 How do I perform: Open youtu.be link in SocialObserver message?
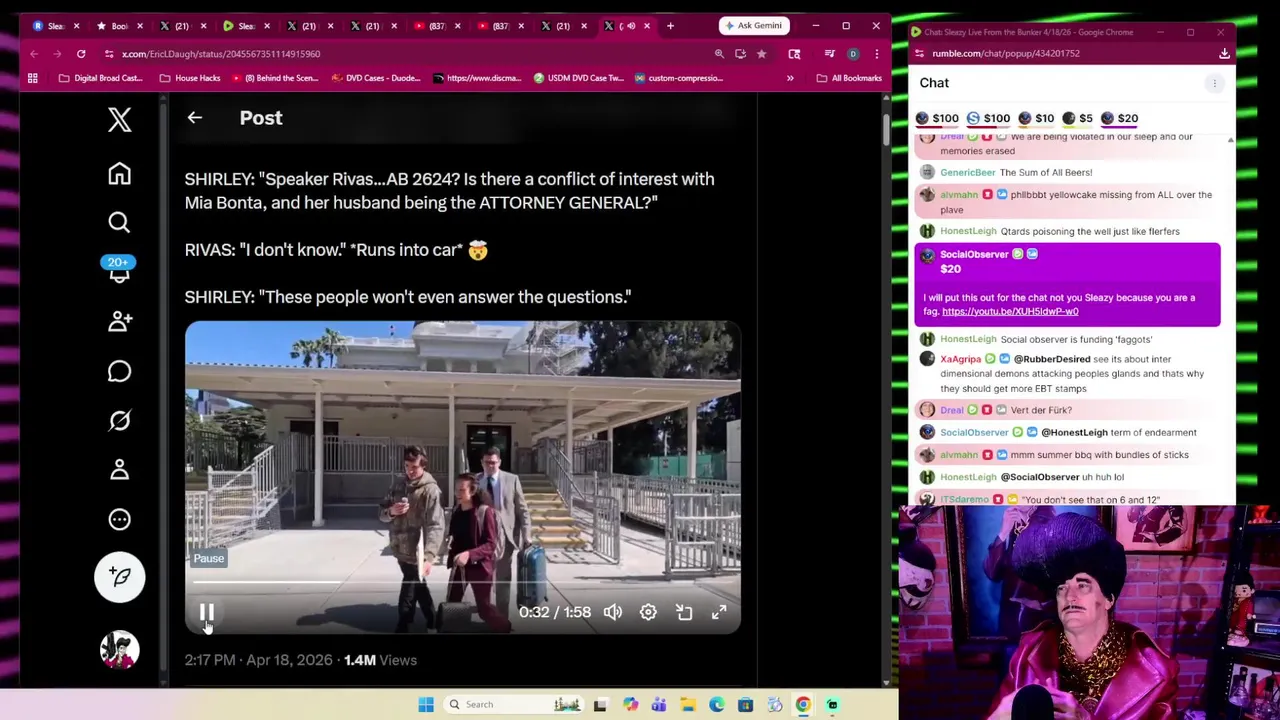point(1010,311)
